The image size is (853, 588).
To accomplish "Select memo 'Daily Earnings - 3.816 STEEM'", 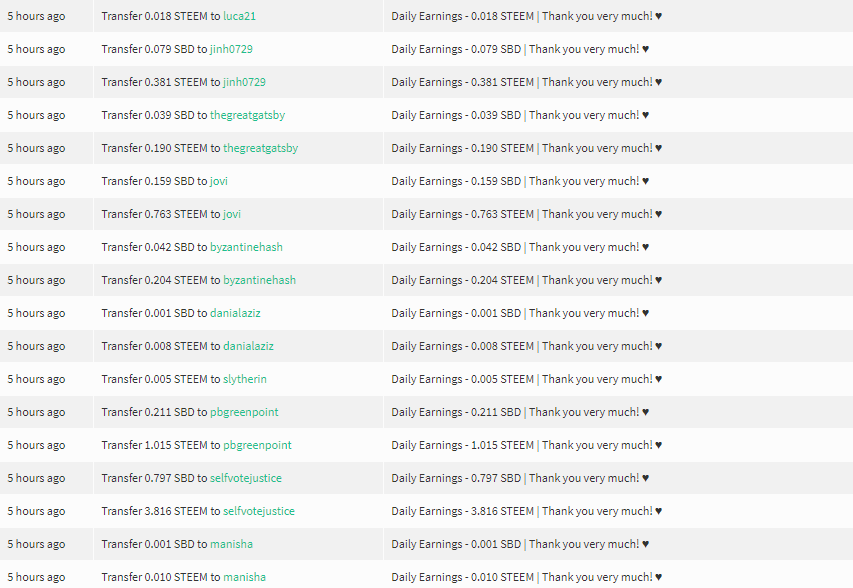I will coord(462,511).
